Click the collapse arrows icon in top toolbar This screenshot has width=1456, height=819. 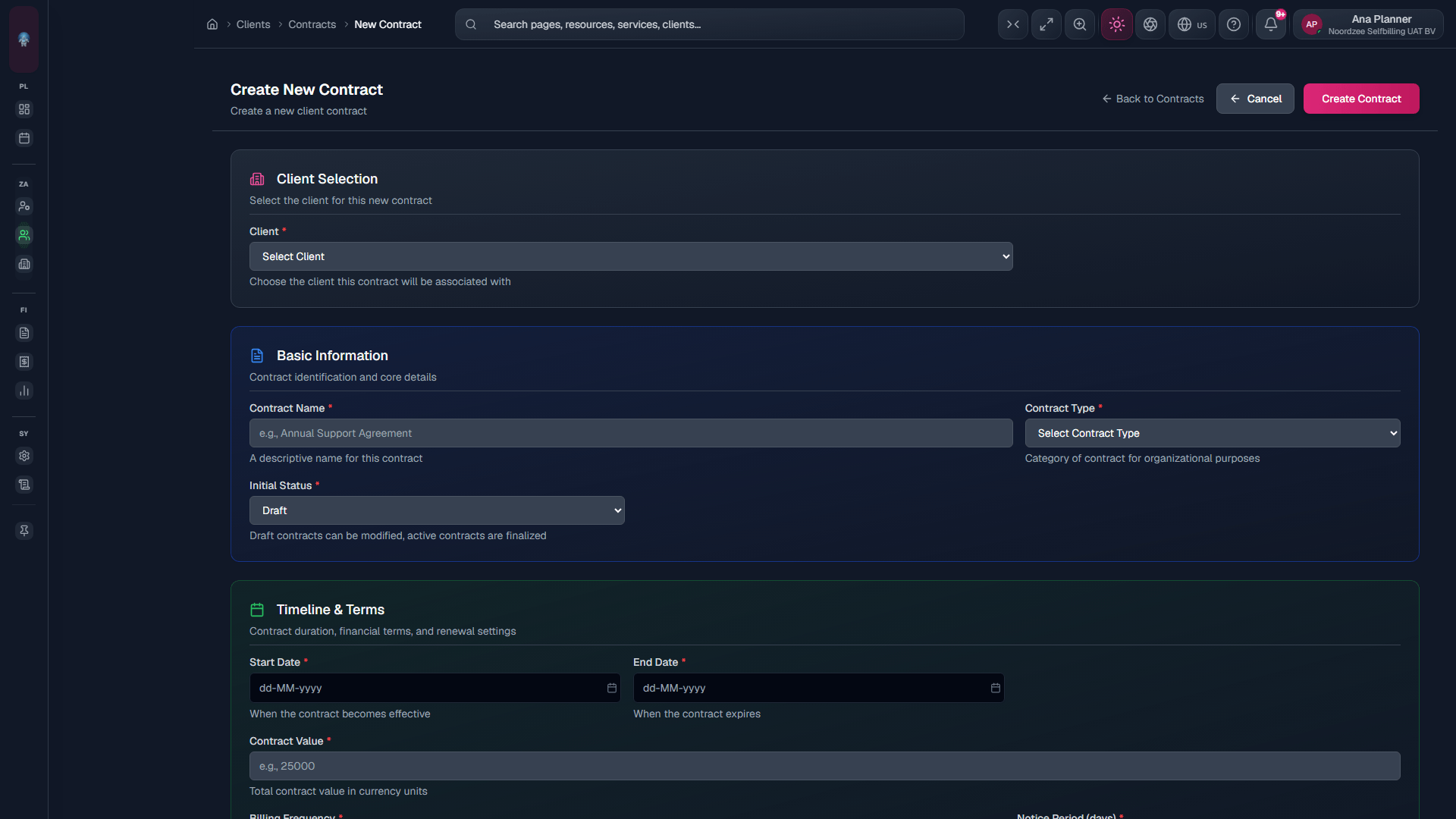click(1013, 24)
